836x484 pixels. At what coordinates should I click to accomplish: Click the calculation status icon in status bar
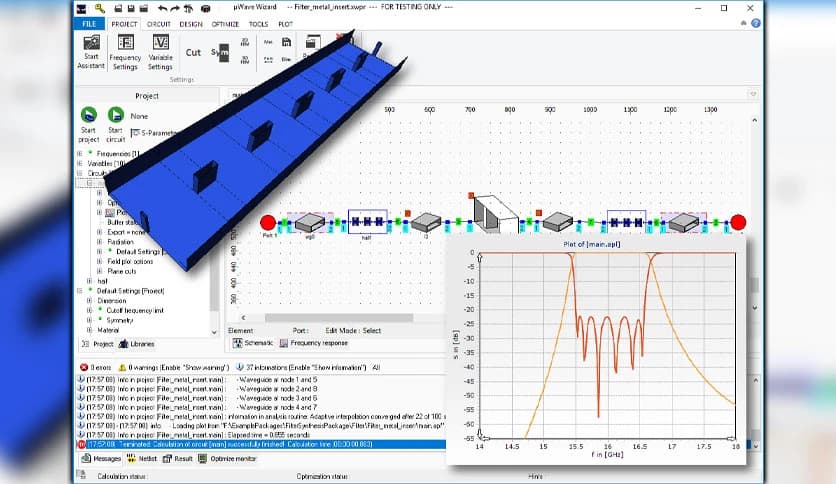click(x=82, y=474)
